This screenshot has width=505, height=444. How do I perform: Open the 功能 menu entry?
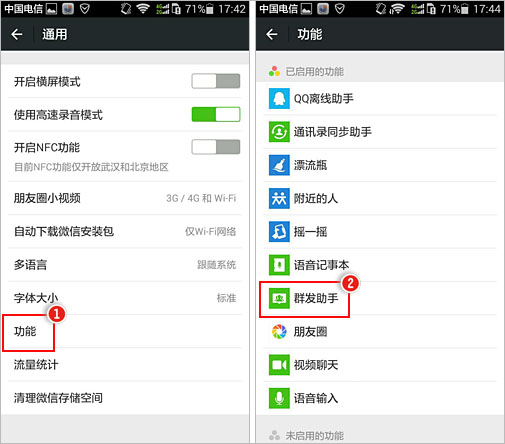tap(125, 331)
